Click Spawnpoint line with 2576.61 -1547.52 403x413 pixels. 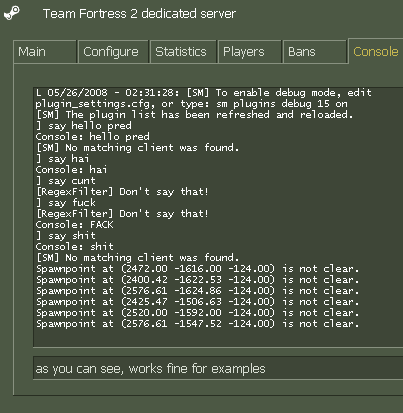point(197,324)
